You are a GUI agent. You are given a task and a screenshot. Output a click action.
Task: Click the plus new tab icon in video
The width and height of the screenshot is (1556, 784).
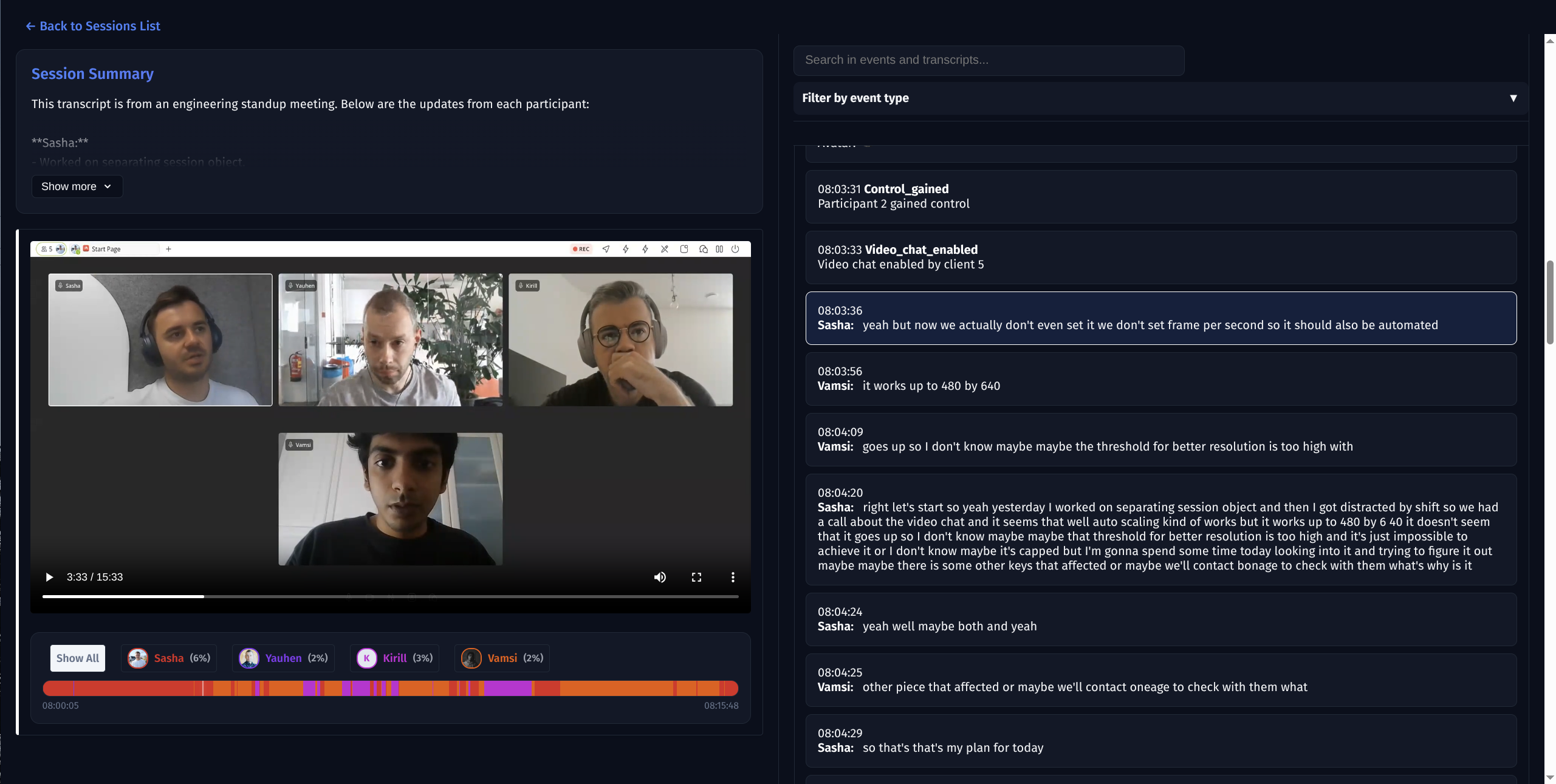coord(168,249)
